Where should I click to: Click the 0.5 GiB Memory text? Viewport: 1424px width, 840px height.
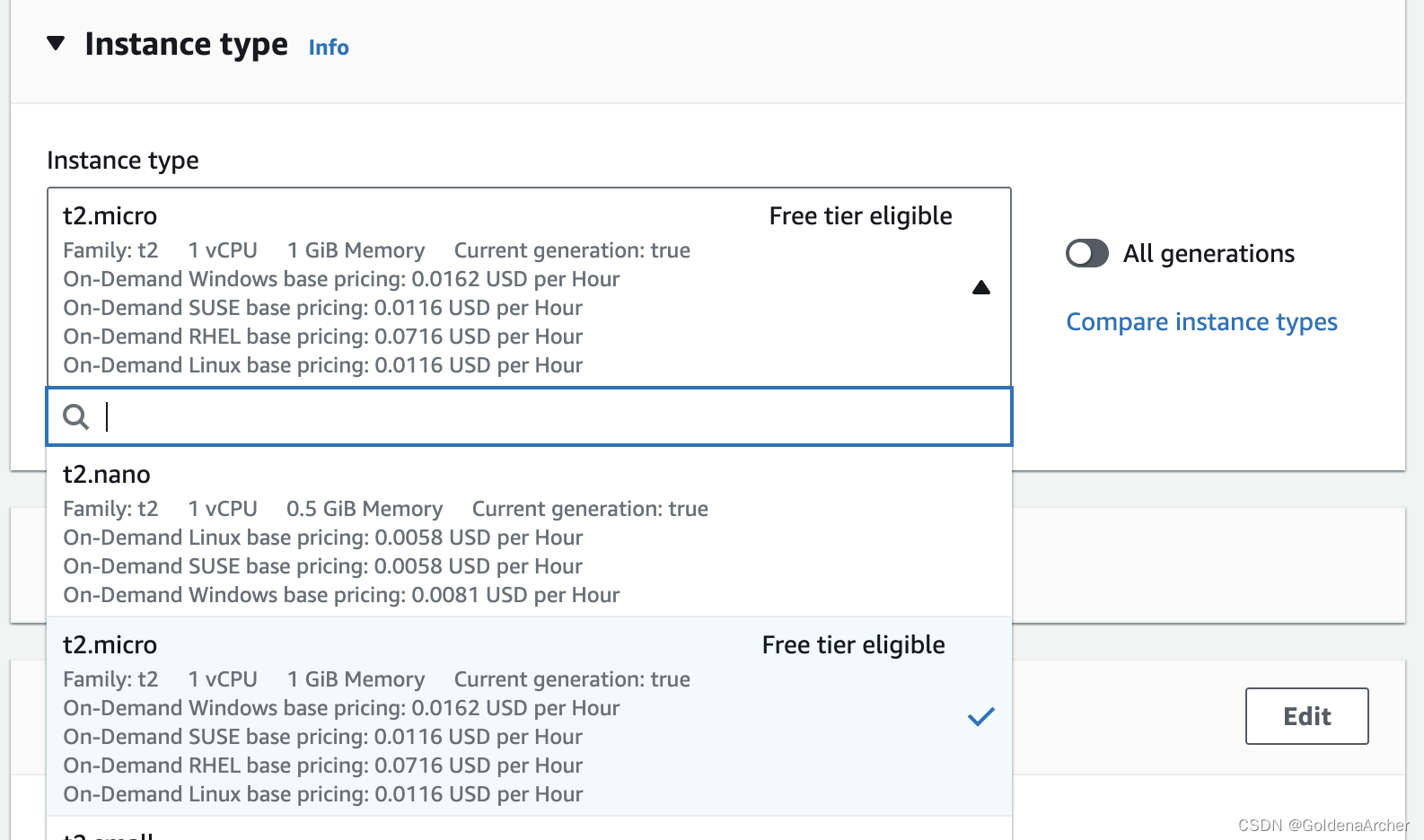(365, 509)
